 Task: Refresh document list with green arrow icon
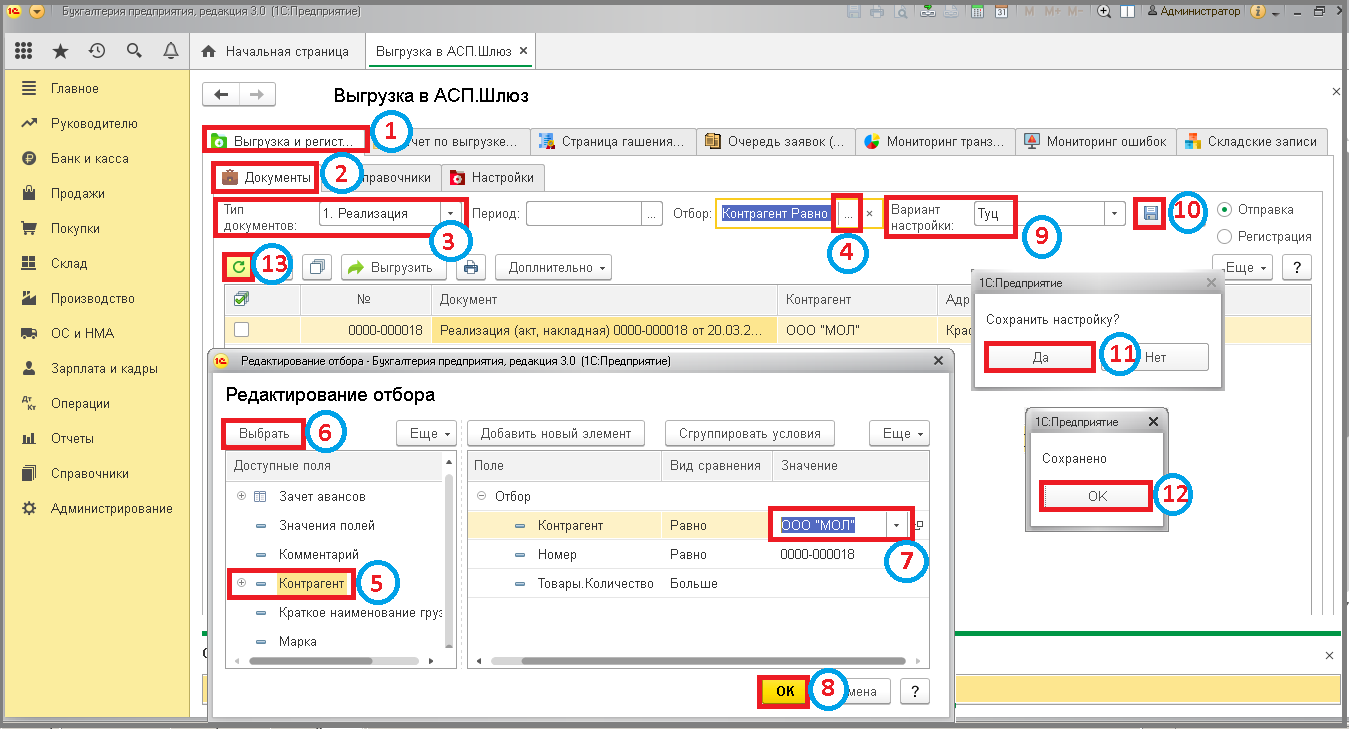click(239, 267)
